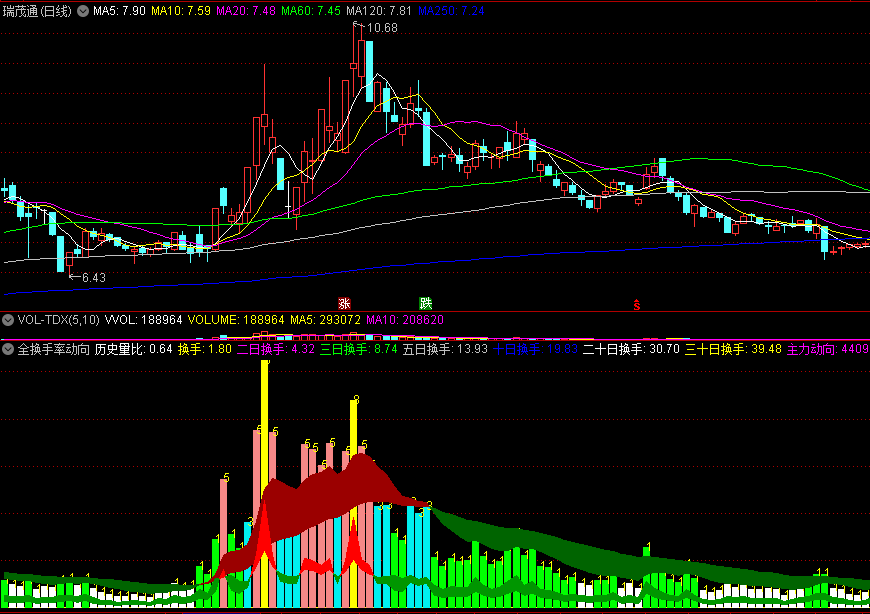
Task: Click the MA250: 7.24 label
Action: (x=451, y=11)
